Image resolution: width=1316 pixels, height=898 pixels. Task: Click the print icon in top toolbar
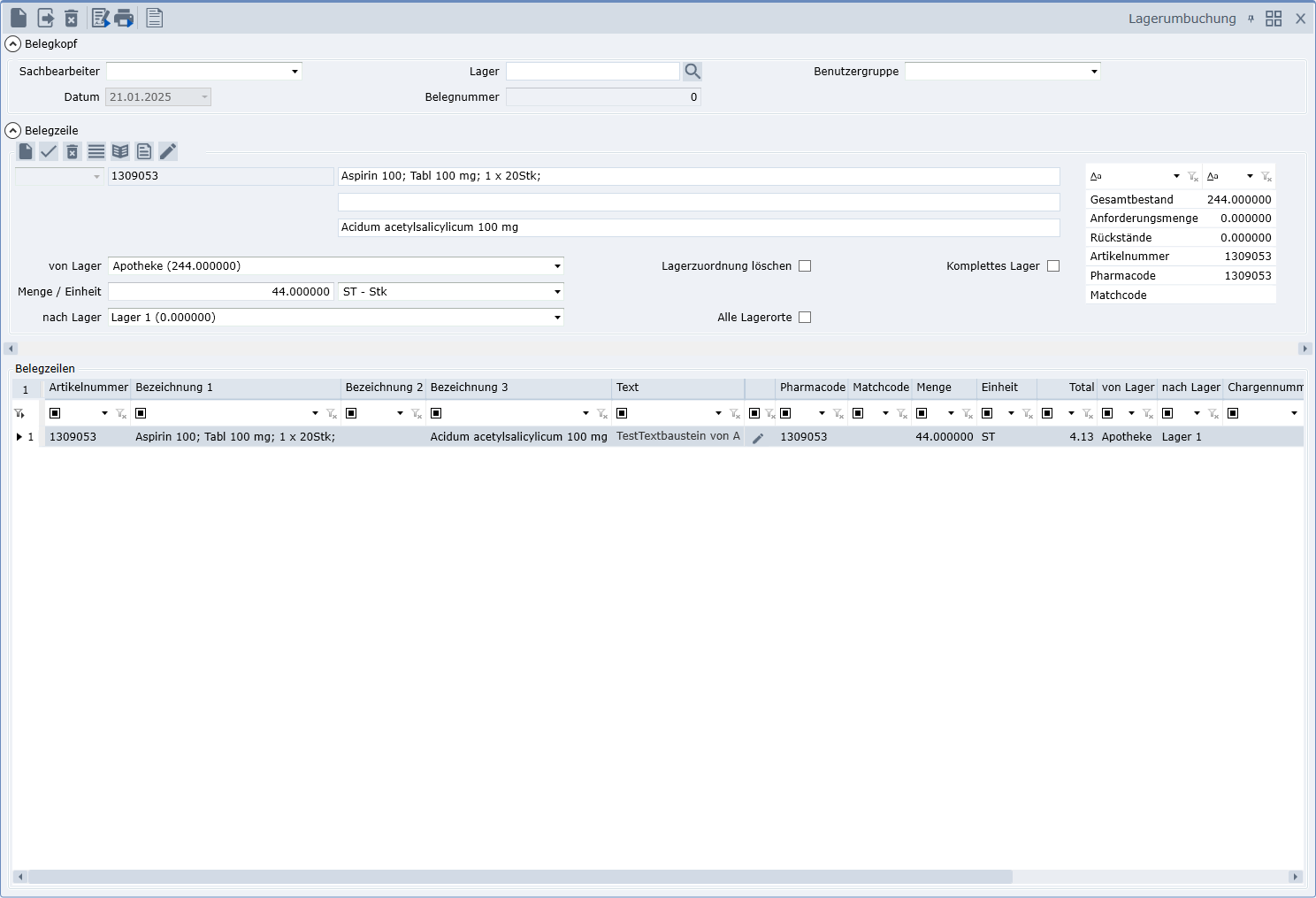click(x=125, y=18)
